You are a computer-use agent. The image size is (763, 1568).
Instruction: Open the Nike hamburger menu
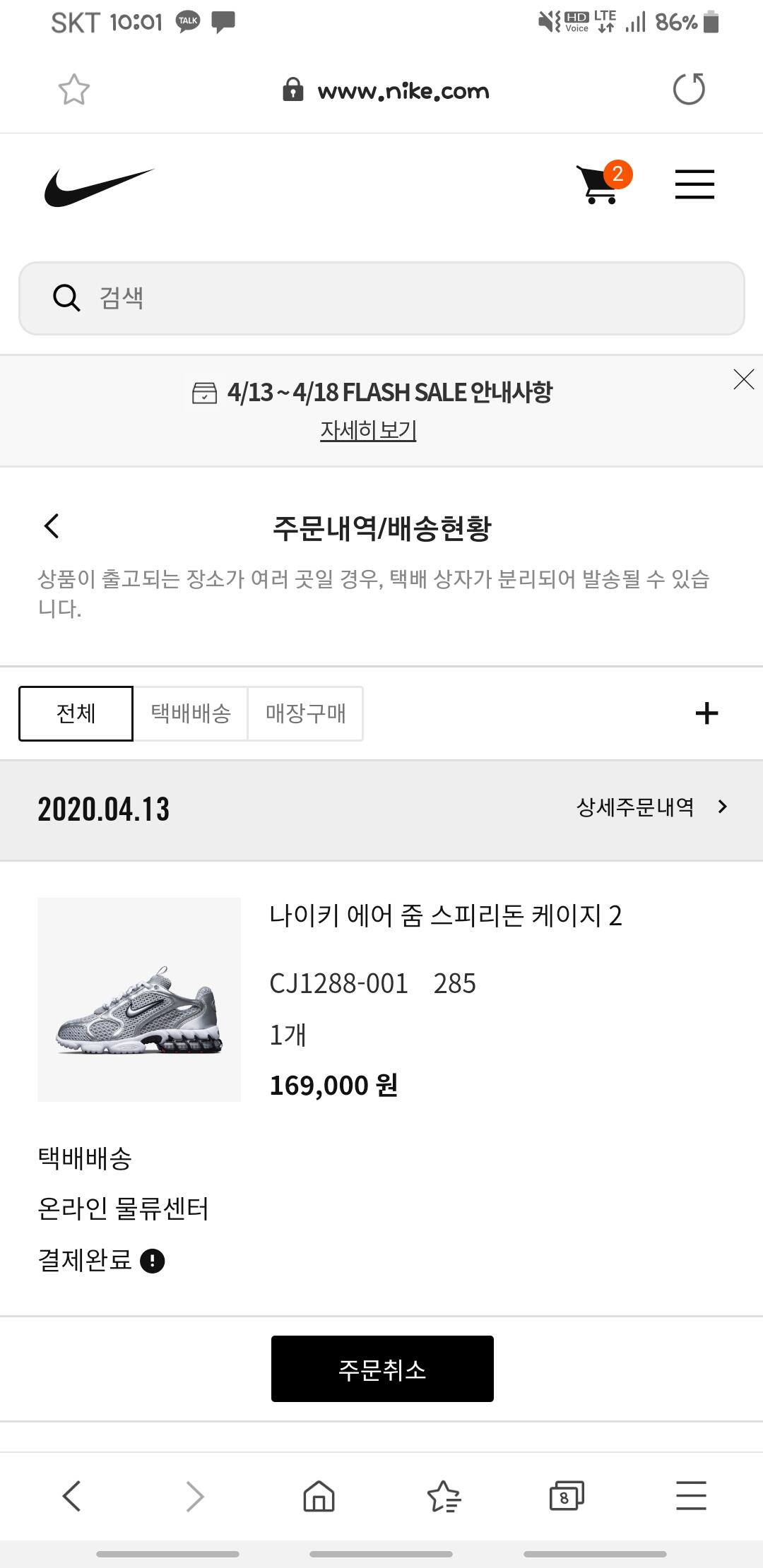[694, 184]
